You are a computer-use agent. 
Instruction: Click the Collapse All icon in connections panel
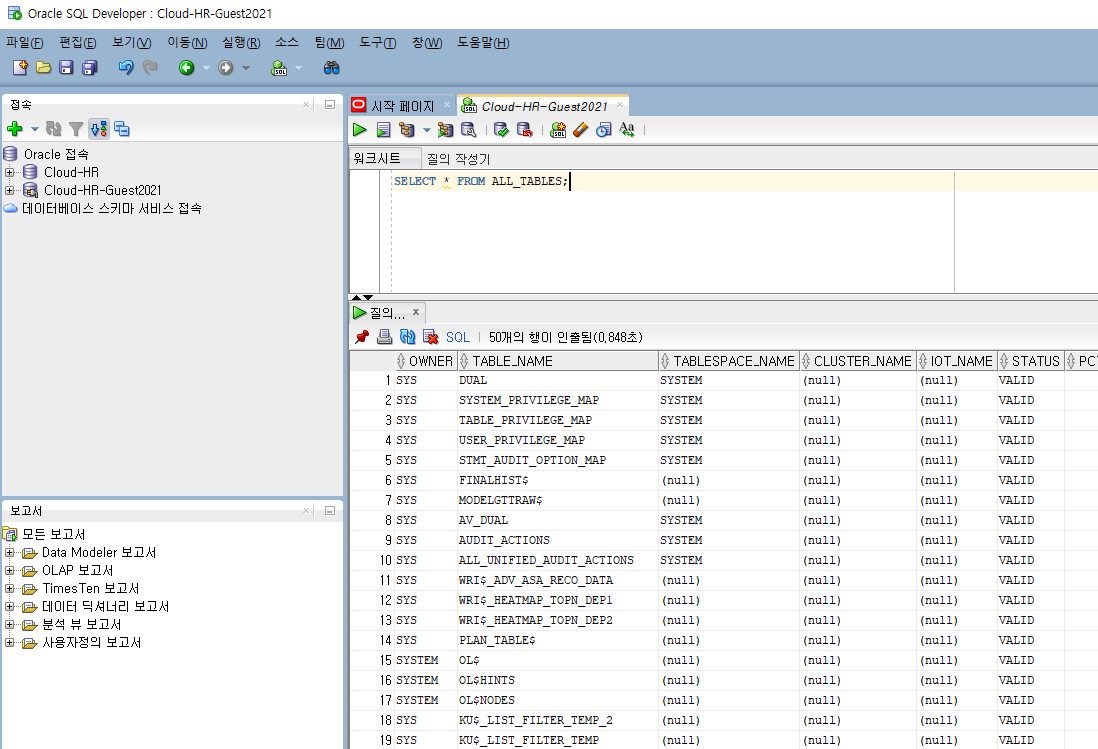122,129
